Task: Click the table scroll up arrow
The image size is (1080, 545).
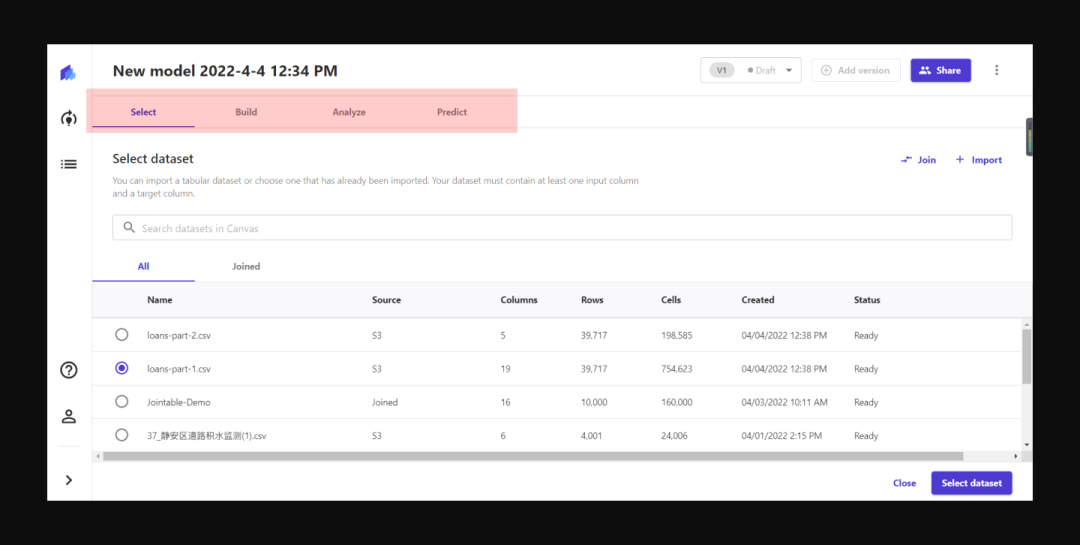Action: point(1027,324)
